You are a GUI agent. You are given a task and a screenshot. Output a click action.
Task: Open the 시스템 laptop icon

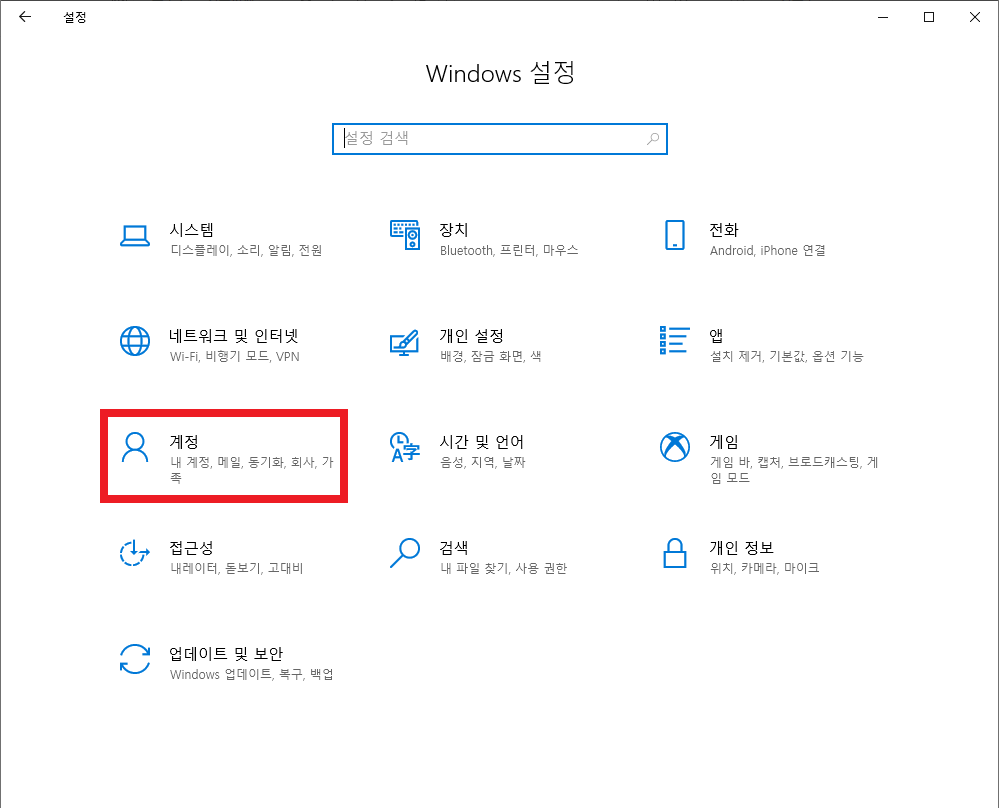135,236
